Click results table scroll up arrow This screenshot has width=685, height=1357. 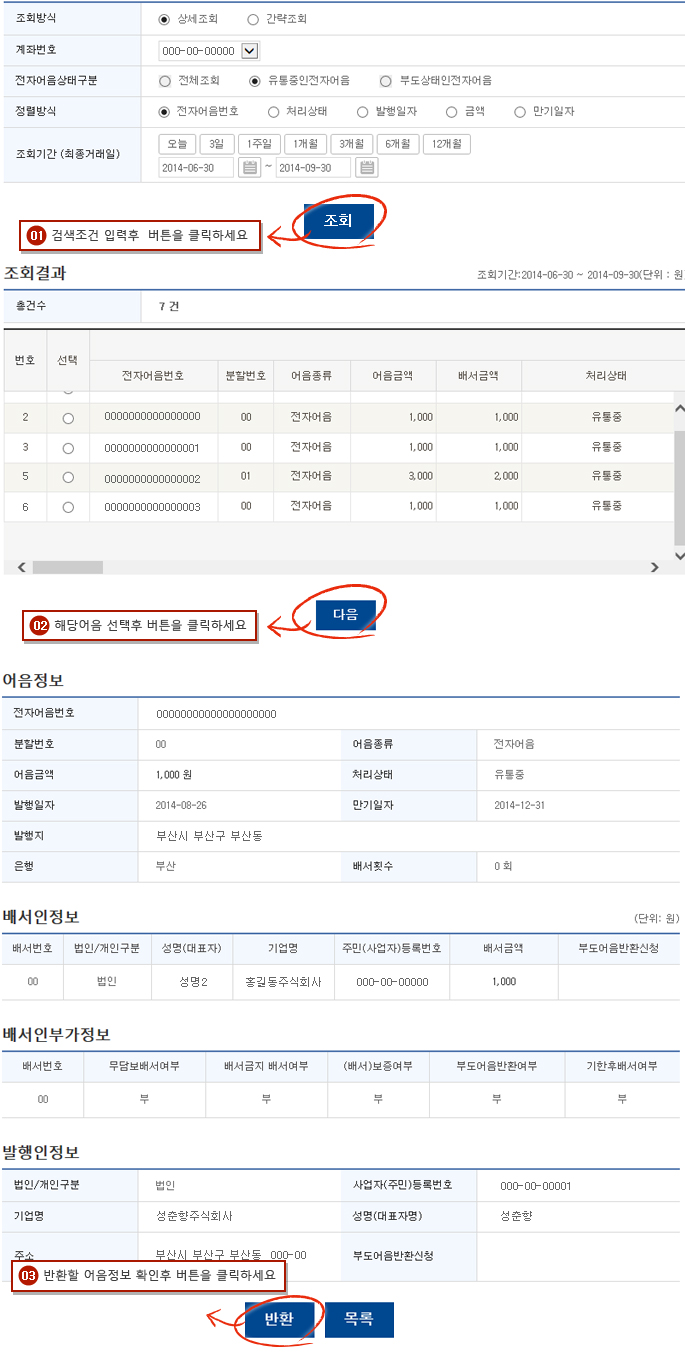click(x=680, y=408)
